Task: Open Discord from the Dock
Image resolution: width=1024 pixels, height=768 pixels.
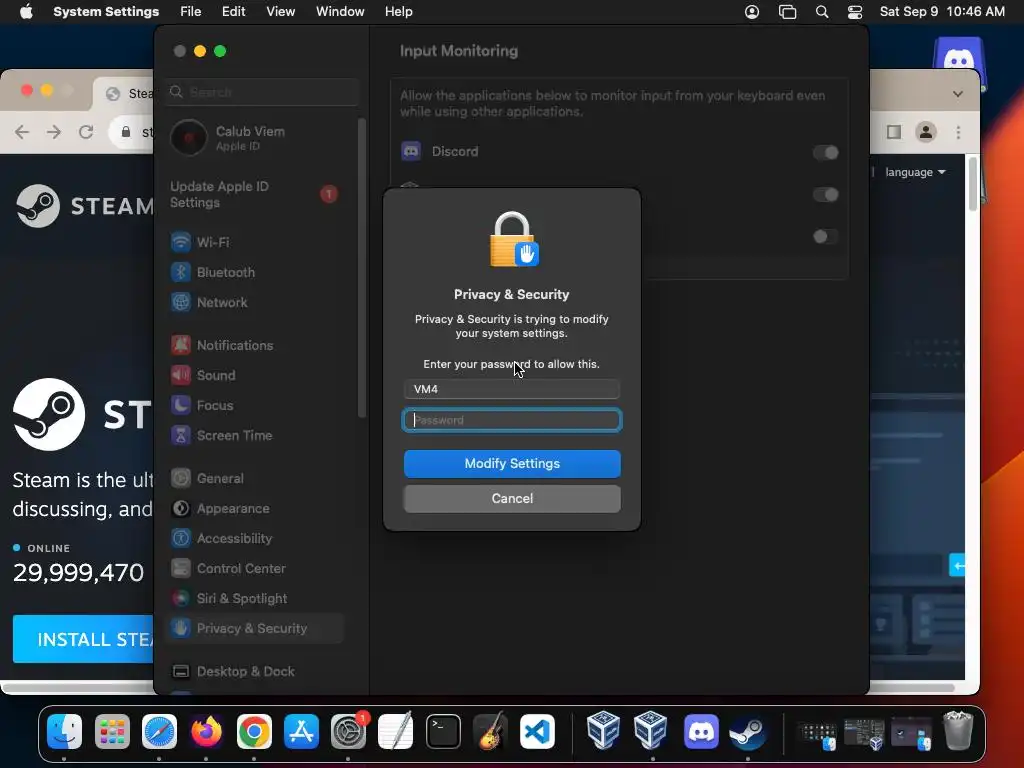Action: click(x=701, y=731)
